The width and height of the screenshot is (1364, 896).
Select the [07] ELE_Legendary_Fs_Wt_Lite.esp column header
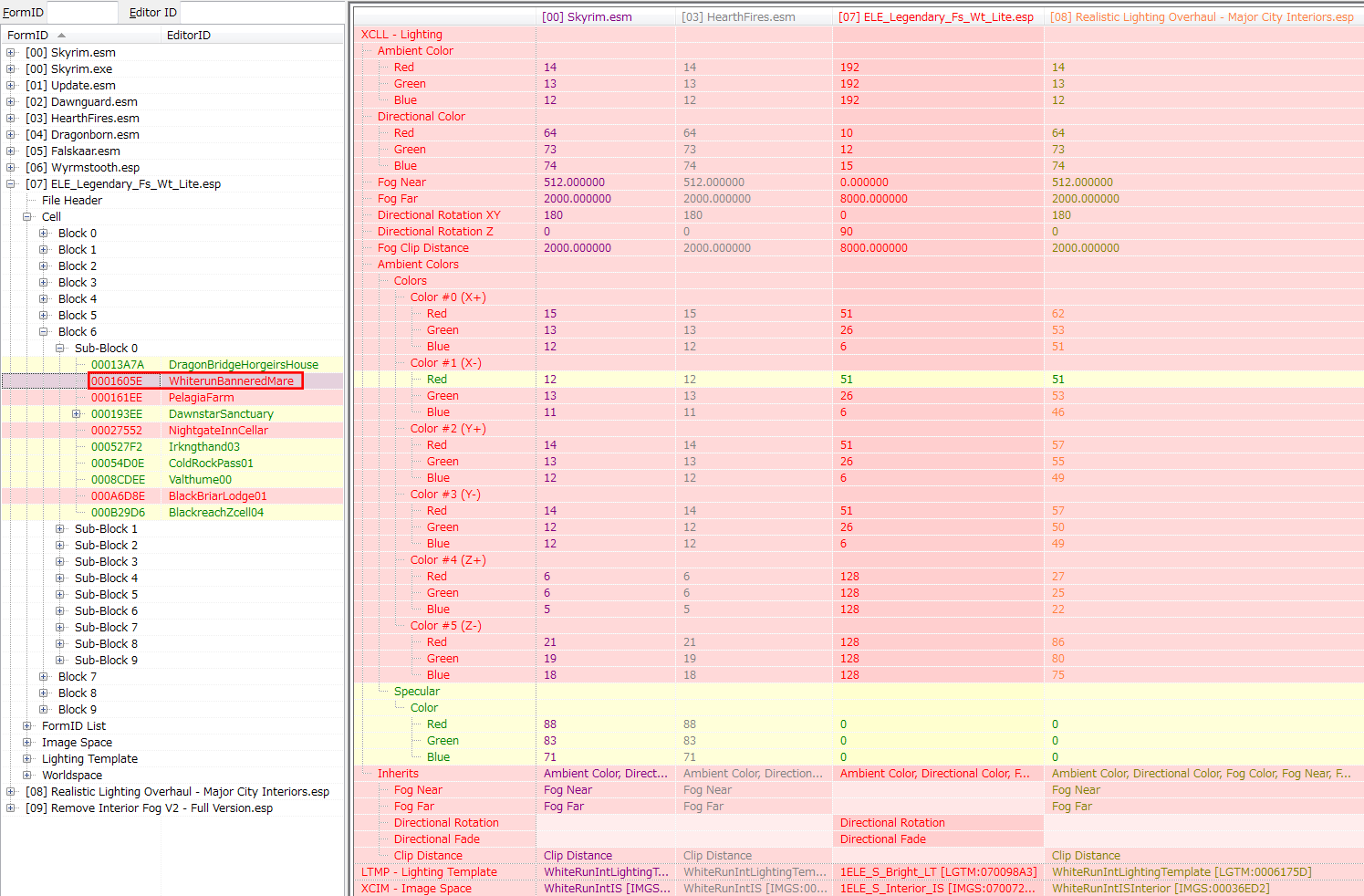pyautogui.click(x=938, y=16)
